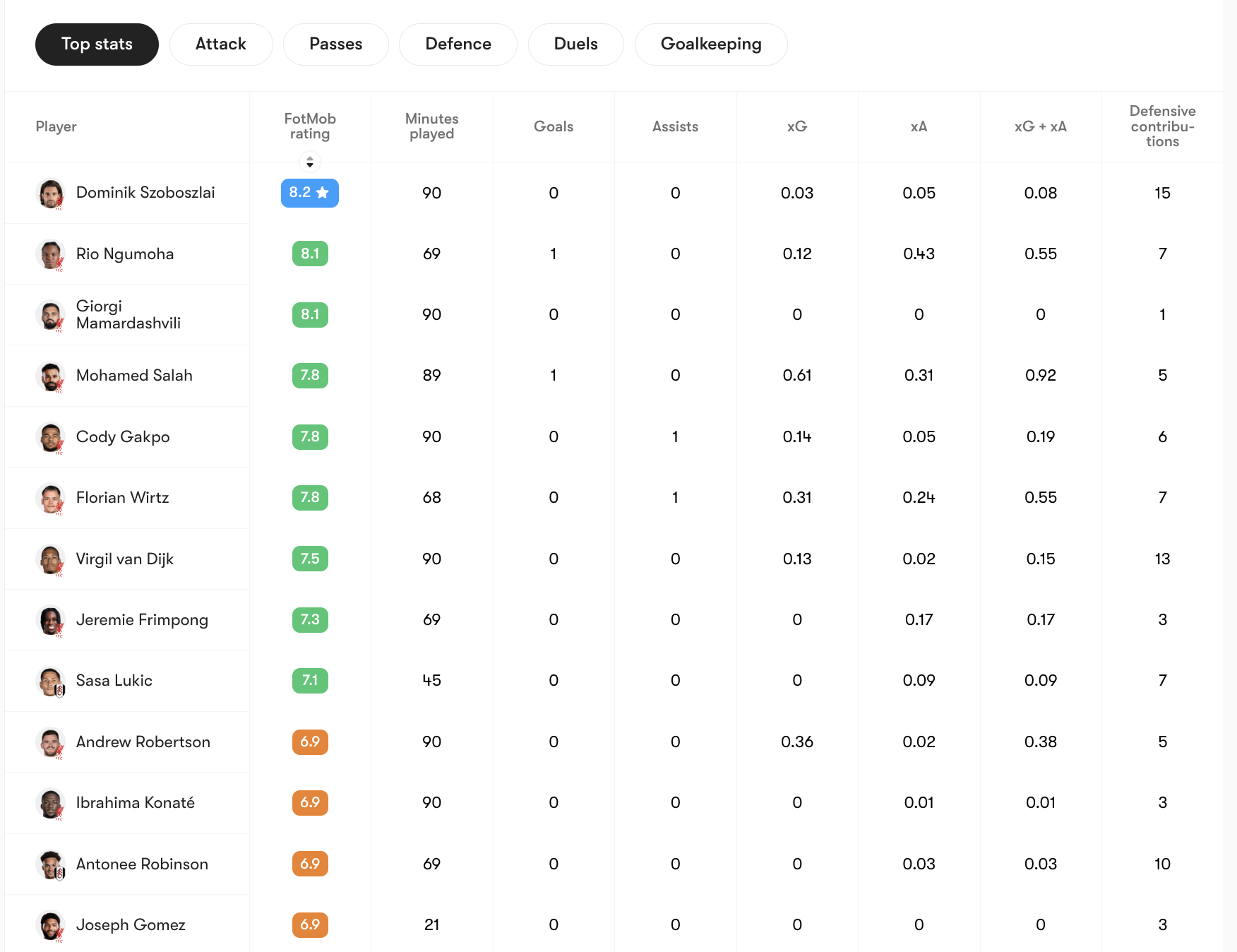
Task: Toggle FotMob rating sort arrows
Action: [x=309, y=162]
